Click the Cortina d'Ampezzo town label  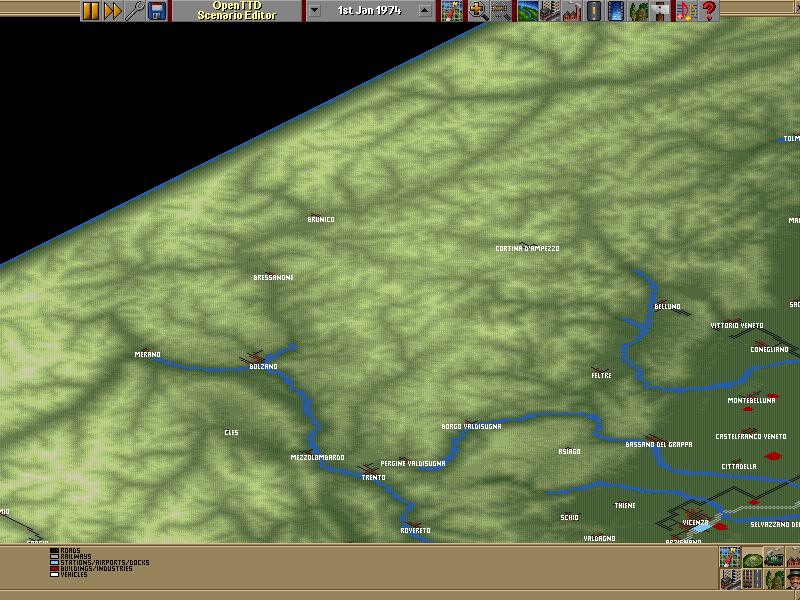coord(527,248)
